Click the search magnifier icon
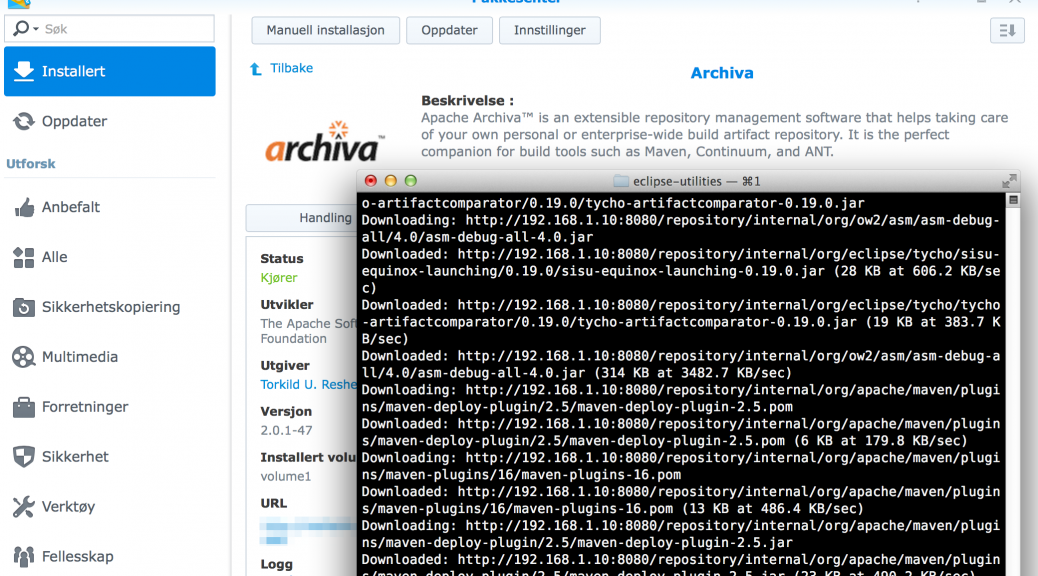Image resolution: width=1038 pixels, height=576 pixels. [21, 28]
